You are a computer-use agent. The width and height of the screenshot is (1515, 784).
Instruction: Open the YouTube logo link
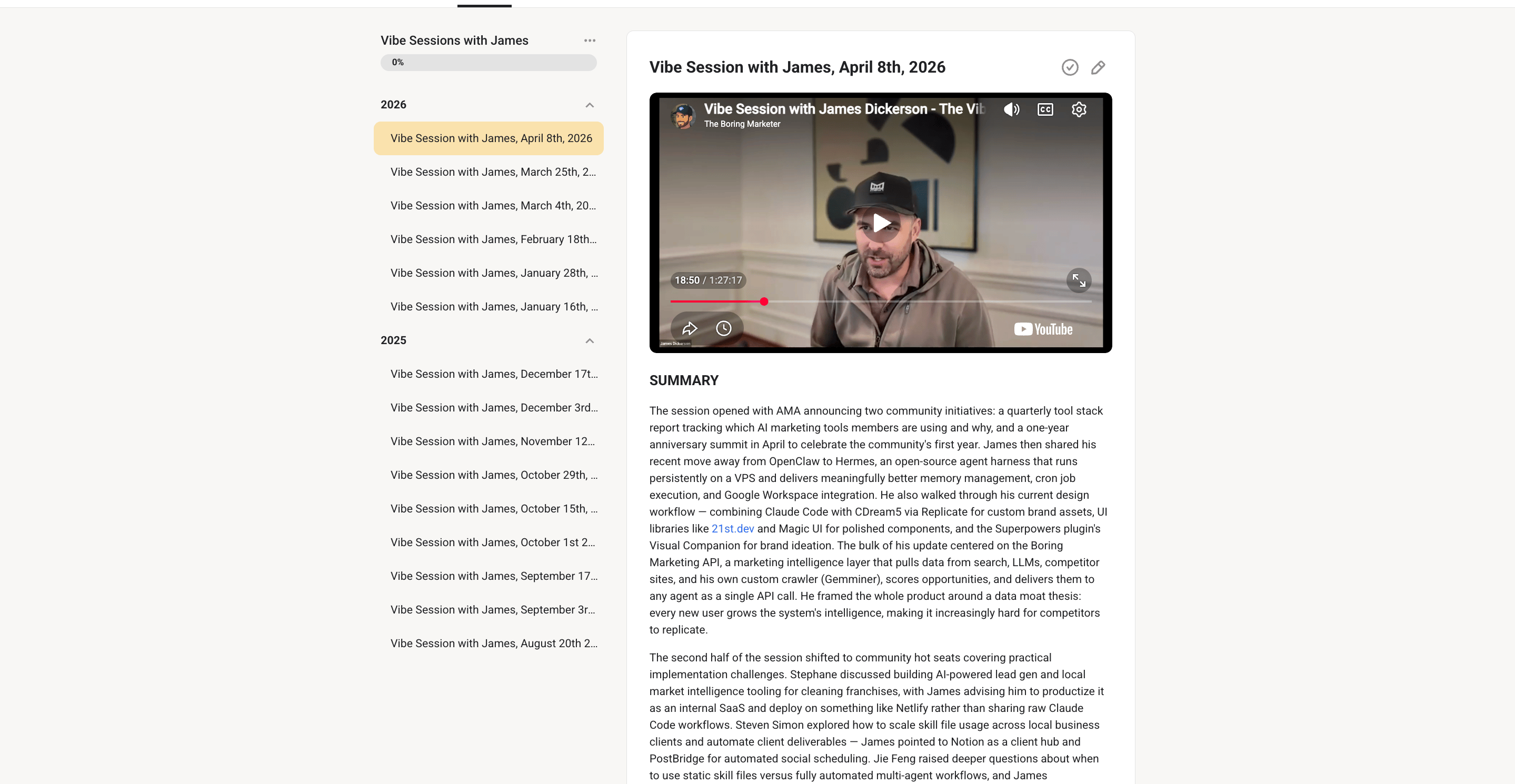1043,329
